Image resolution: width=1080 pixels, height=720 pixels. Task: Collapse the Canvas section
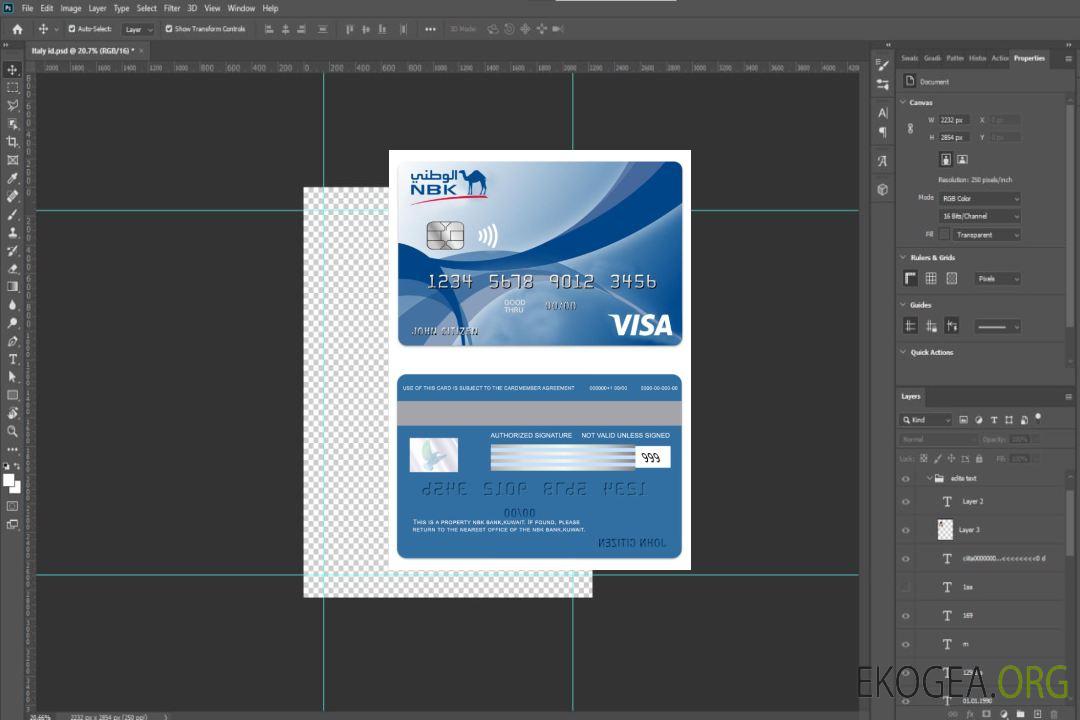point(903,102)
